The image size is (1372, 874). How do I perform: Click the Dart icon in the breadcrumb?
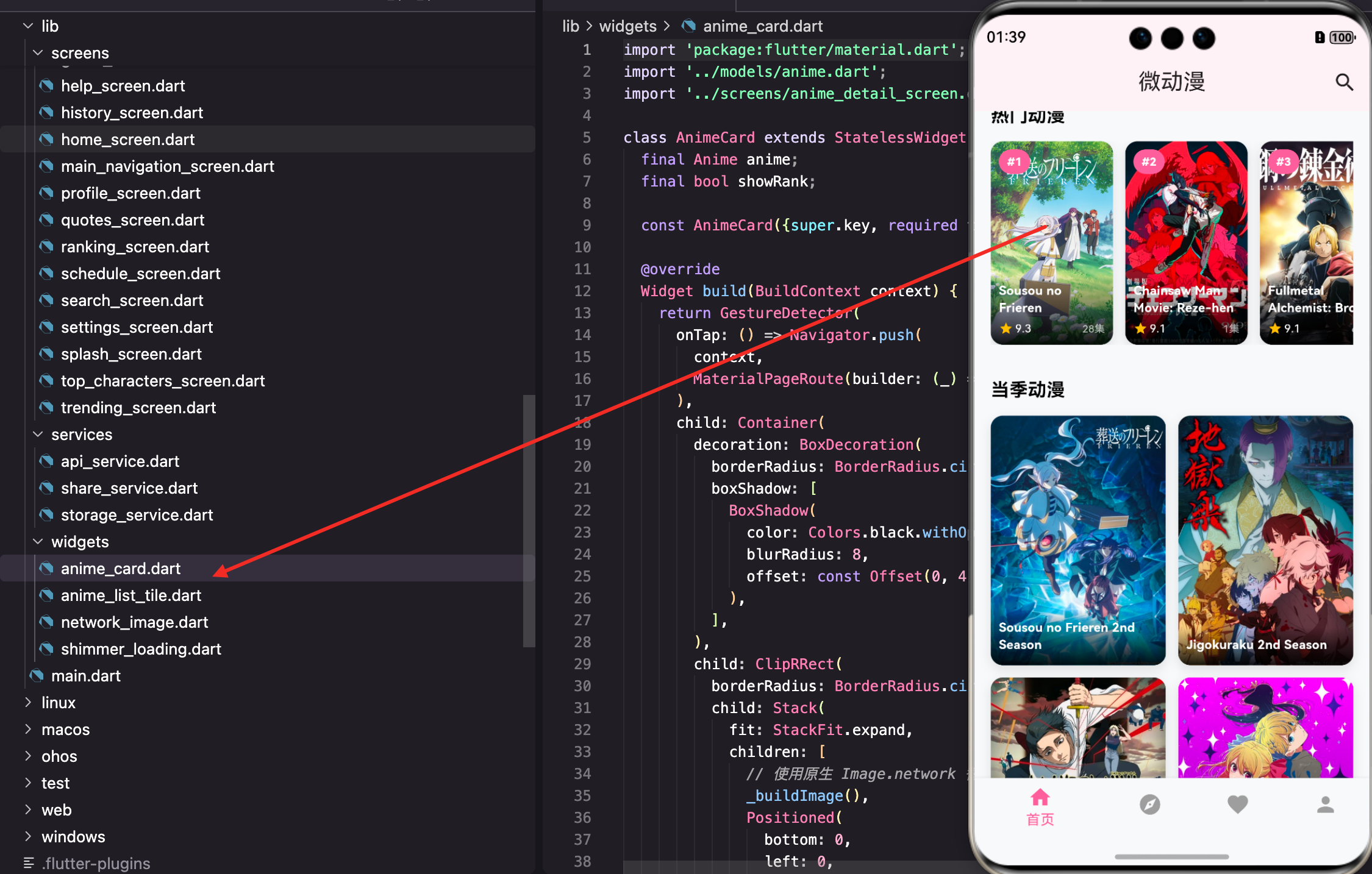click(x=688, y=26)
